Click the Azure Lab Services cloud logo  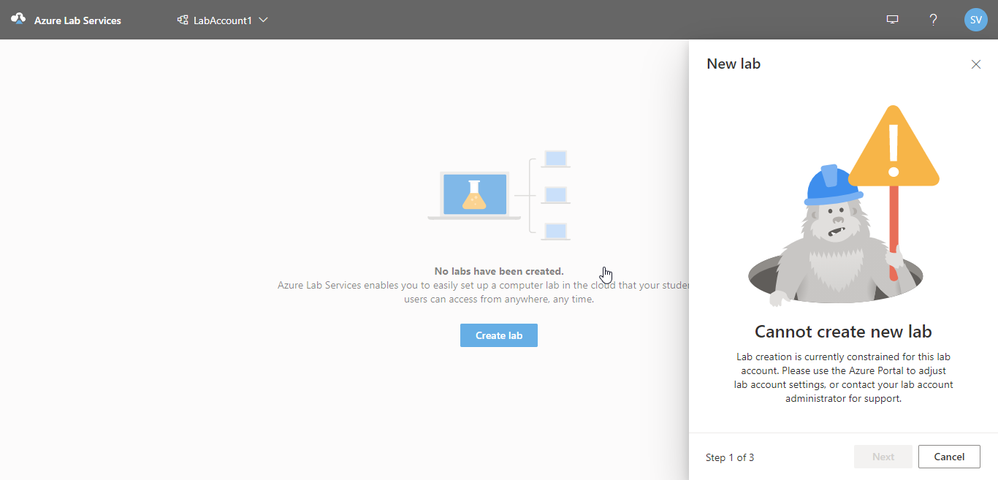18,19
